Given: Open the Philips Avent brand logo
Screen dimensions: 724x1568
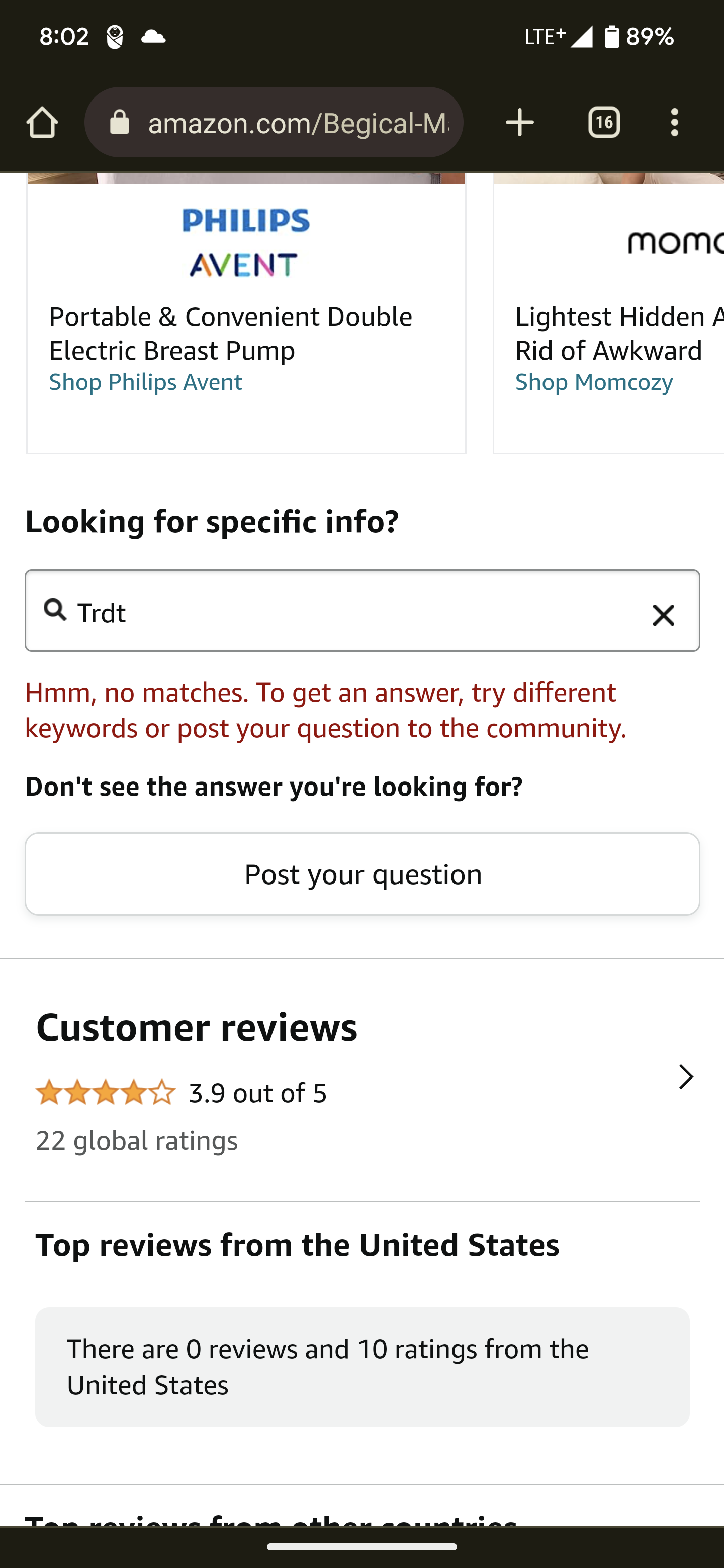Looking at the screenshot, I should pos(246,242).
